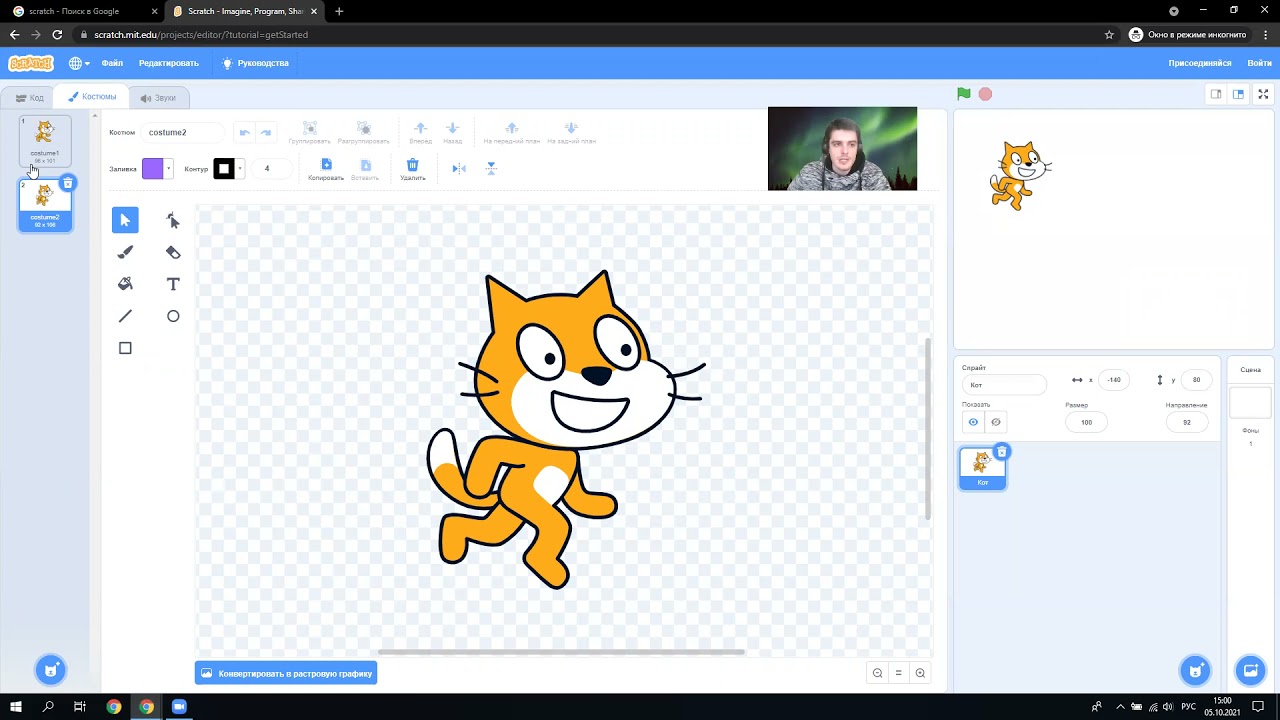Open the Руководства tutorials

tap(256, 63)
